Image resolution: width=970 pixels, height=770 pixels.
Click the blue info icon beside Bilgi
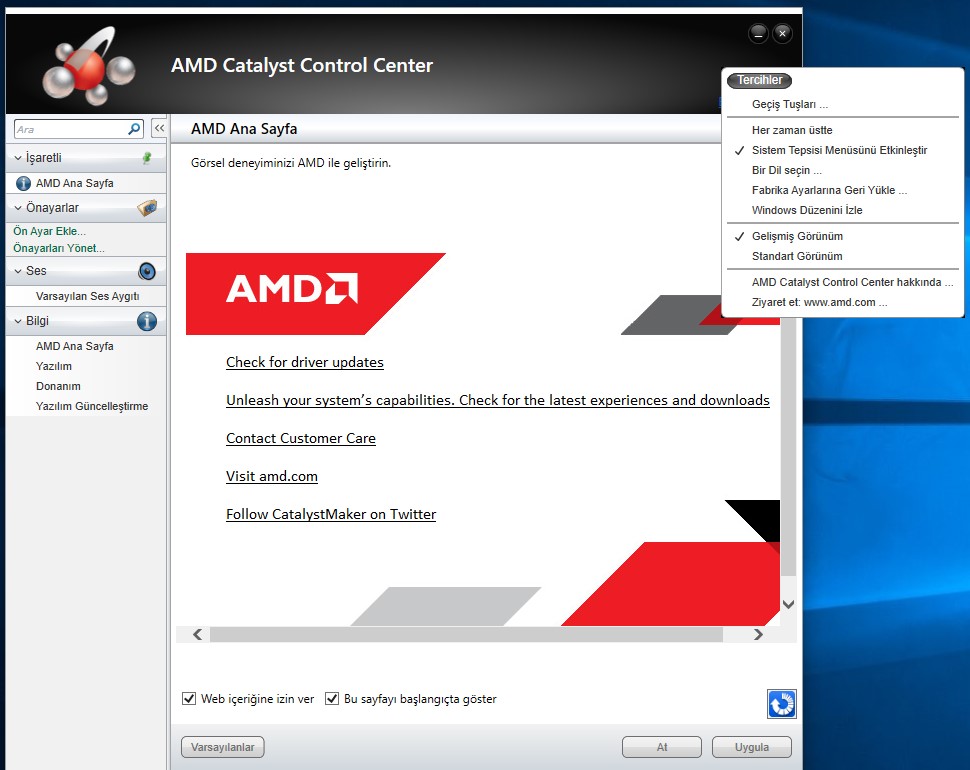[147, 321]
